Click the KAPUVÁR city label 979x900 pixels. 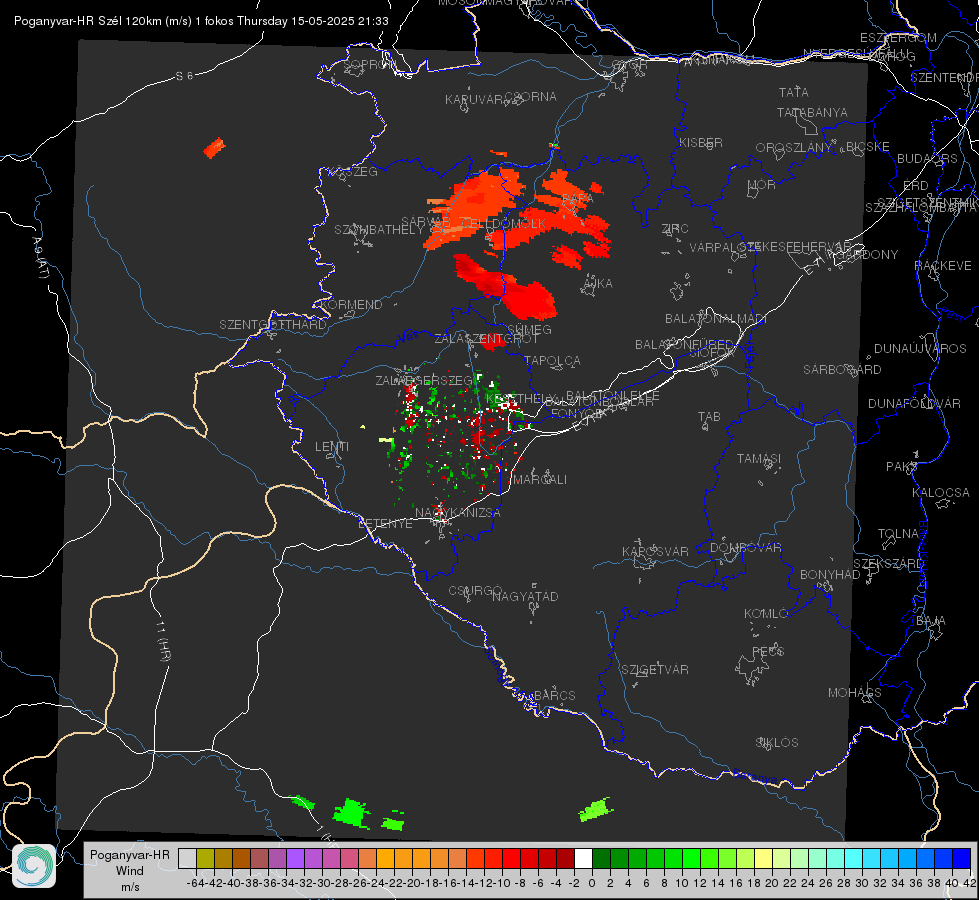pyautogui.click(x=474, y=100)
